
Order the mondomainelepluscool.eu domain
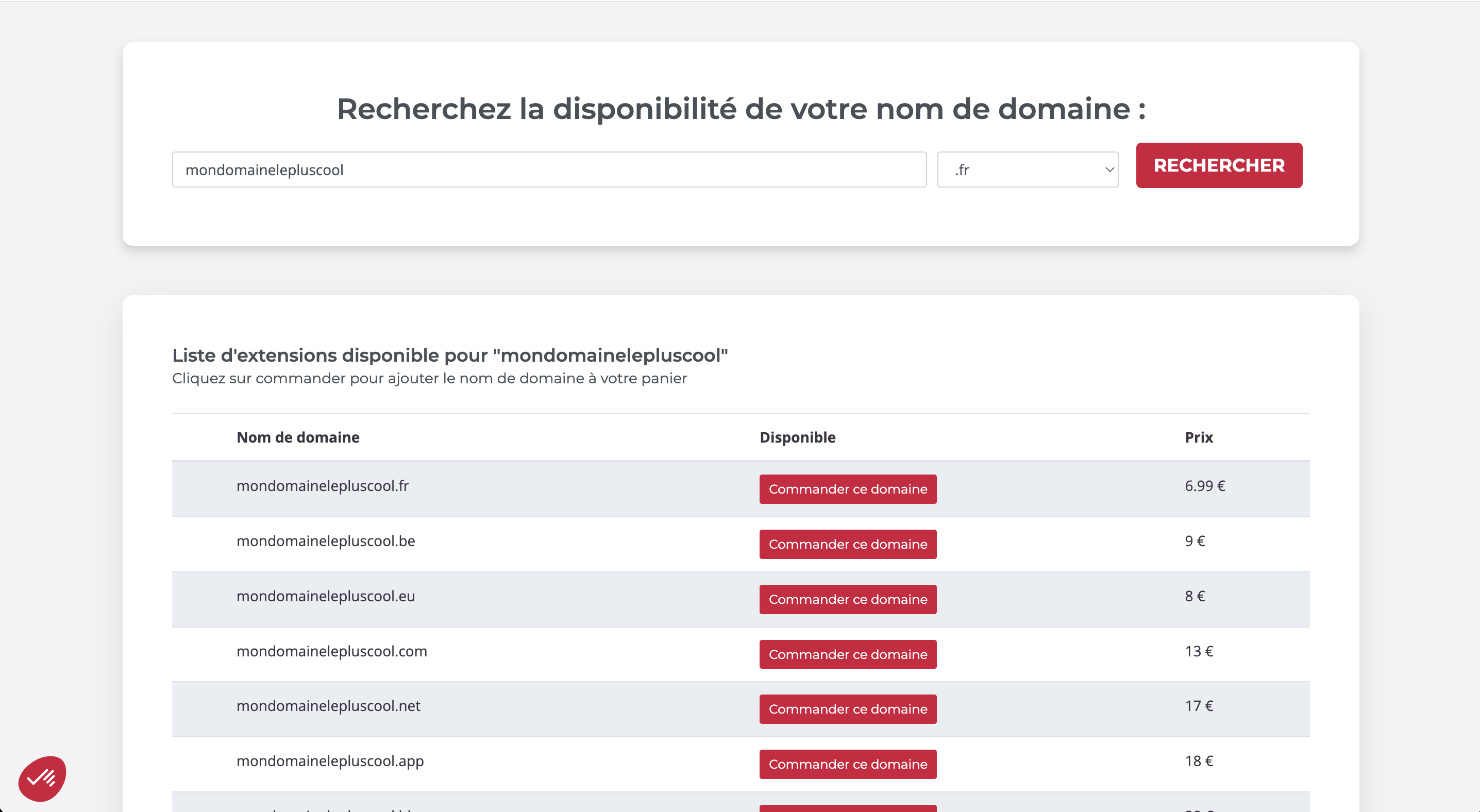[847, 599]
